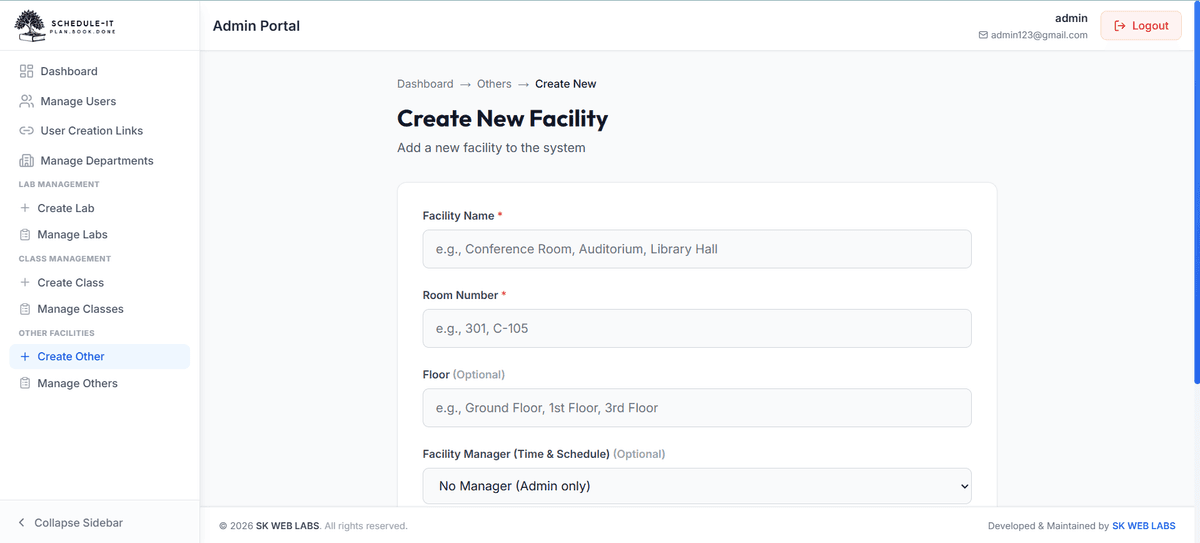Click the OTHER FACILITIES section label
The width and height of the screenshot is (1200, 543).
coord(57,333)
